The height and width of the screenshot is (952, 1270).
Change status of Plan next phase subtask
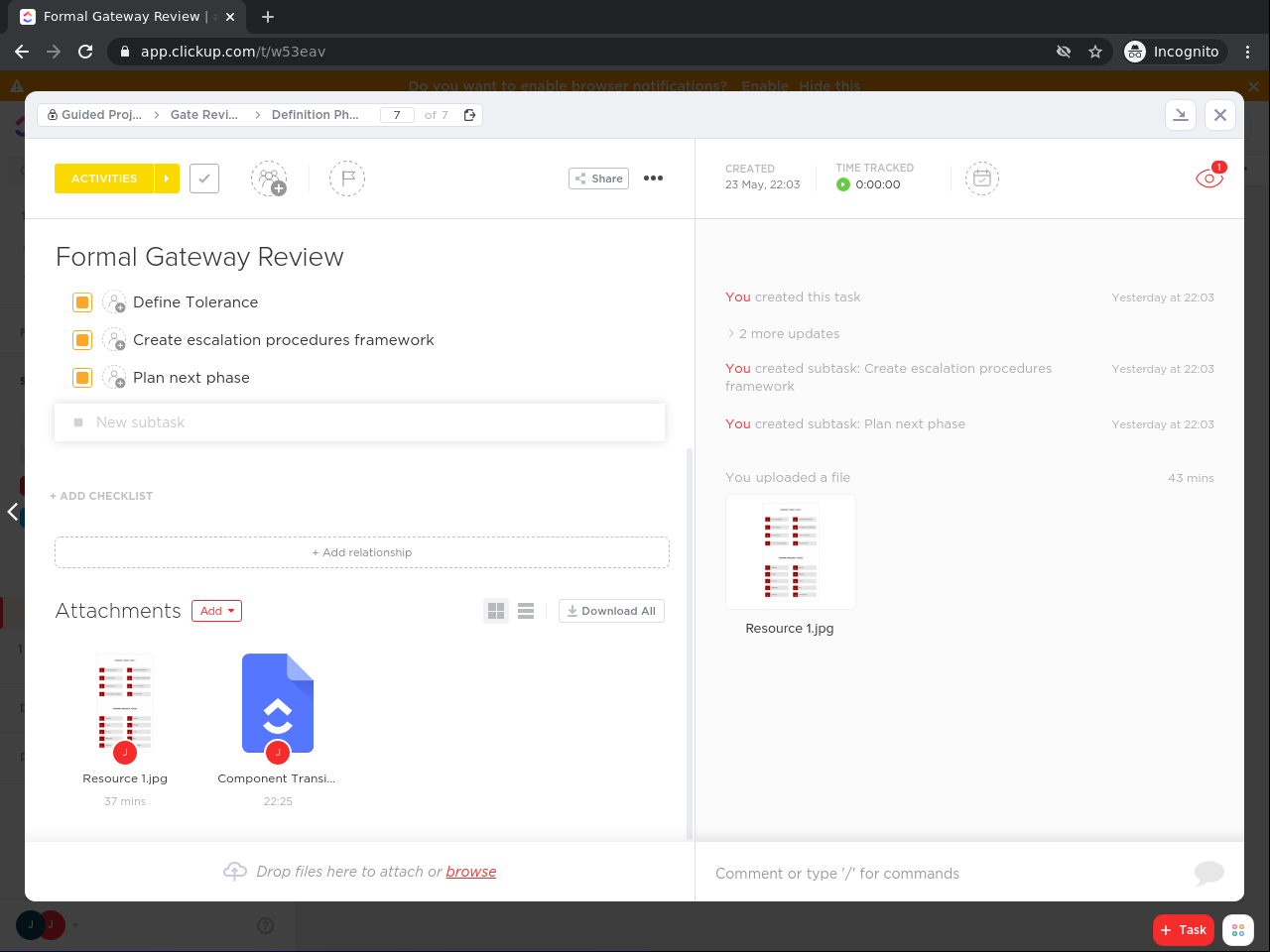click(82, 378)
